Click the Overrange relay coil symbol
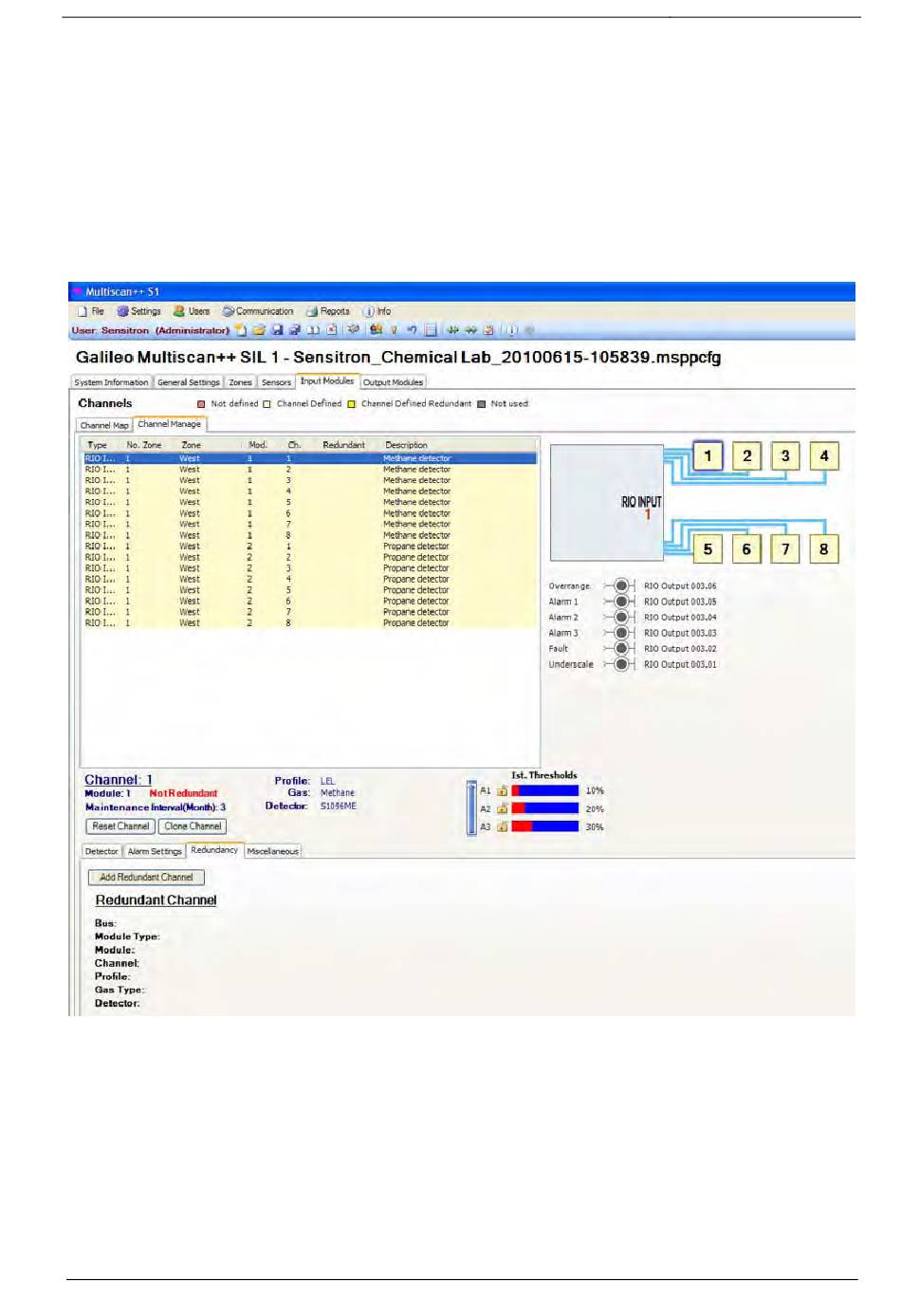The width and height of the screenshot is (901, 1316). pos(620,585)
